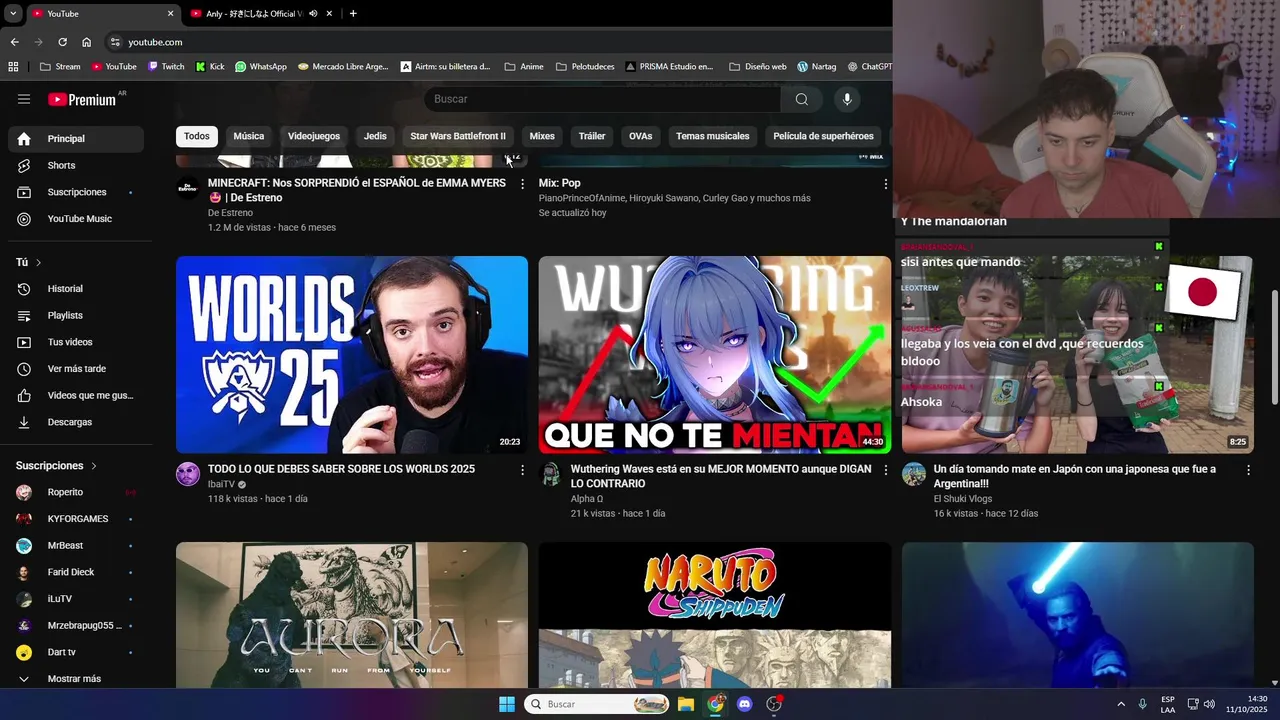Go to Principal home in sidebar
Image resolution: width=1280 pixels, height=720 pixels.
76,138
